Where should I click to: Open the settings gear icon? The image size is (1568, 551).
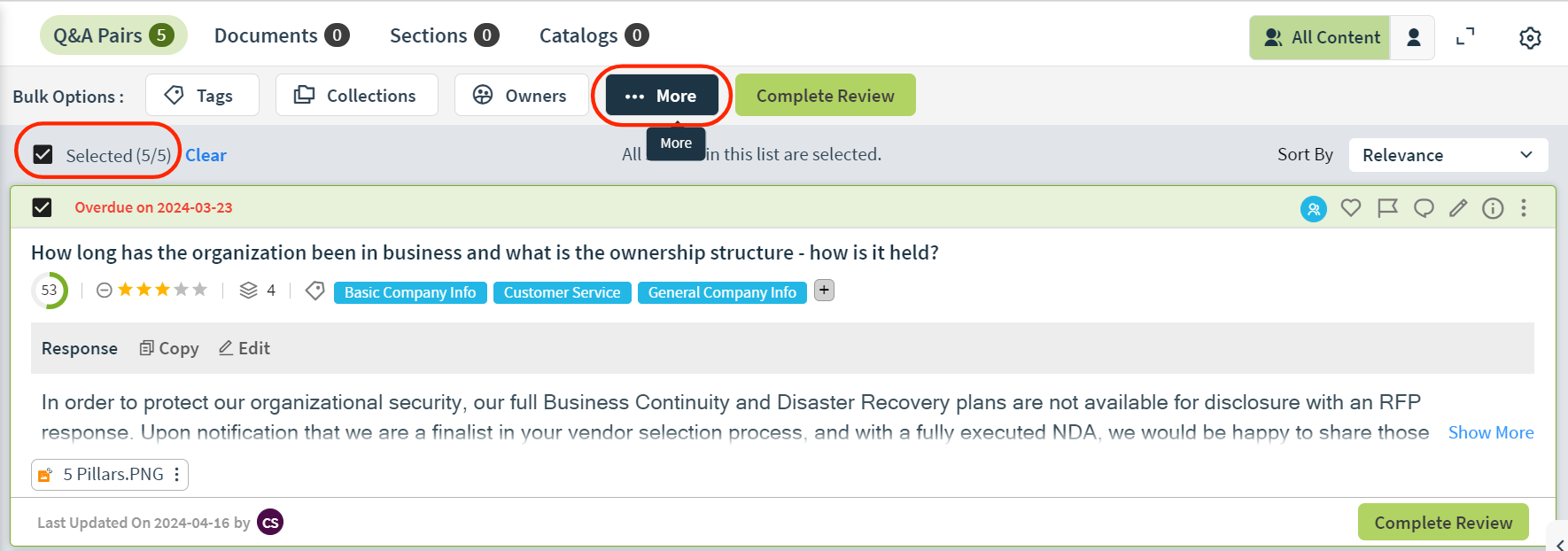pyautogui.click(x=1530, y=38)
